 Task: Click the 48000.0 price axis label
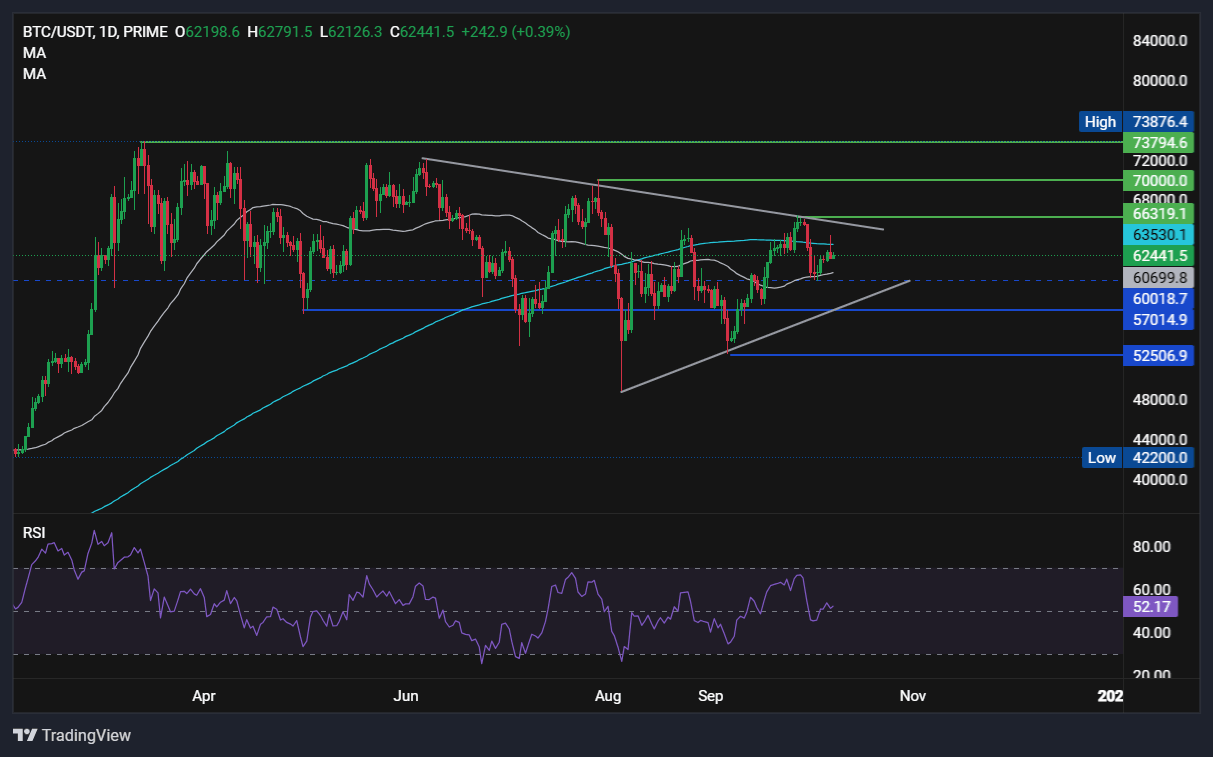[x=1158, y=400]
